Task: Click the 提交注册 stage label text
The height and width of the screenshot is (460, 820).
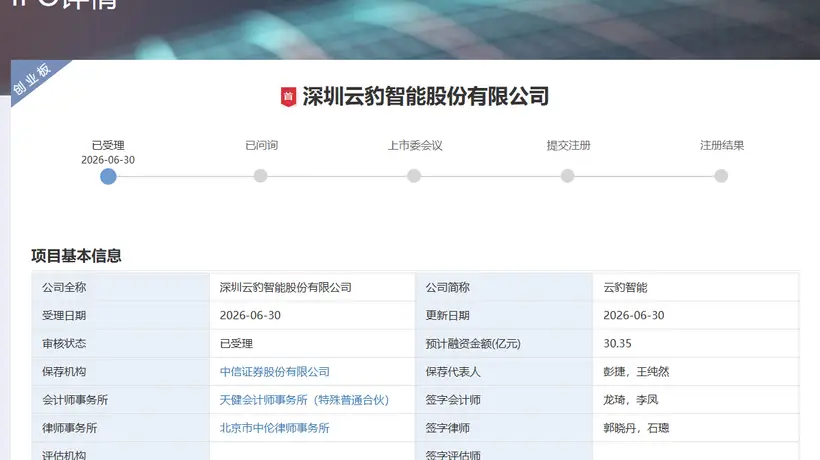Action: pos(568,145)
